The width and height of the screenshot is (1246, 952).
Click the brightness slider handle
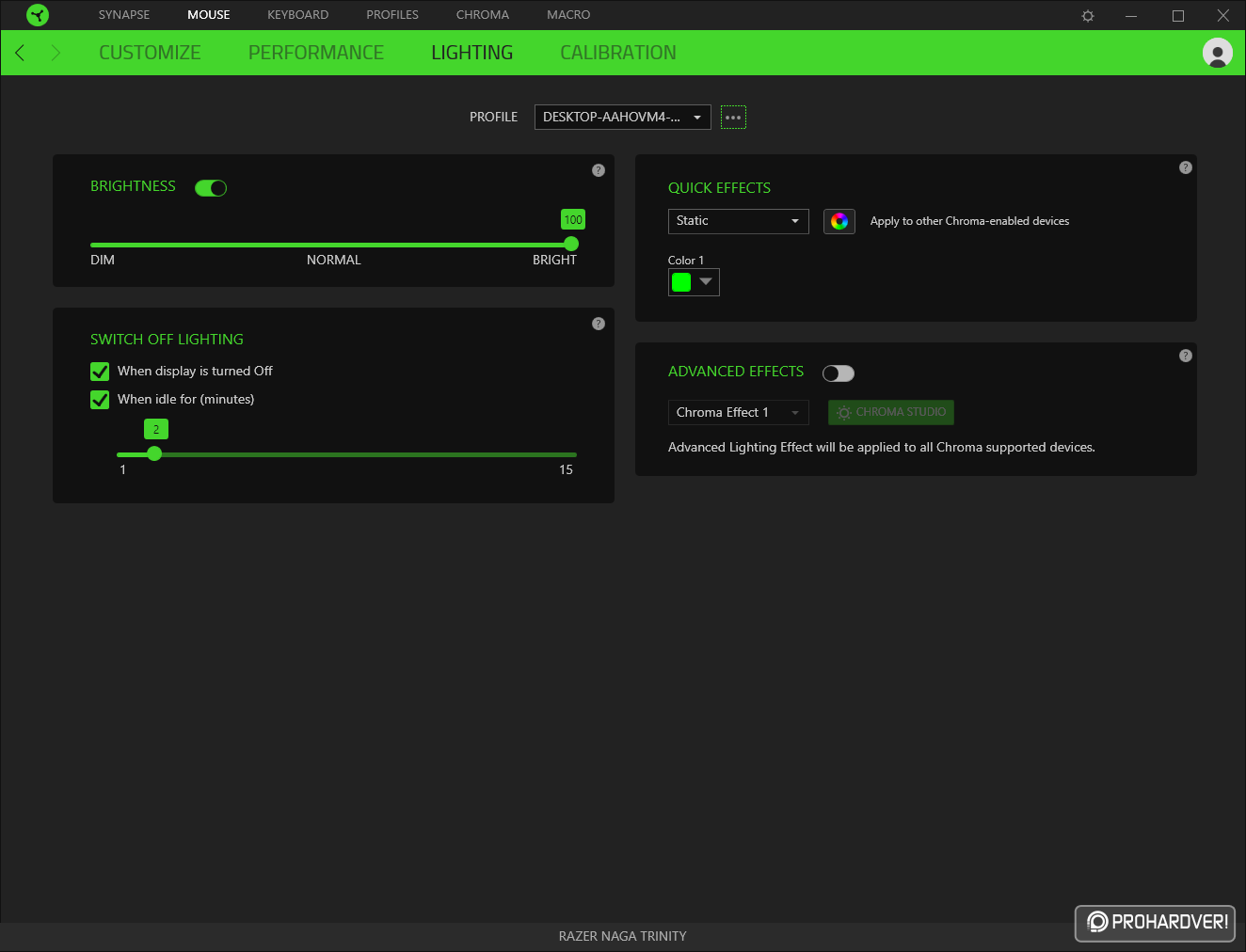click(x=571, y=244)
